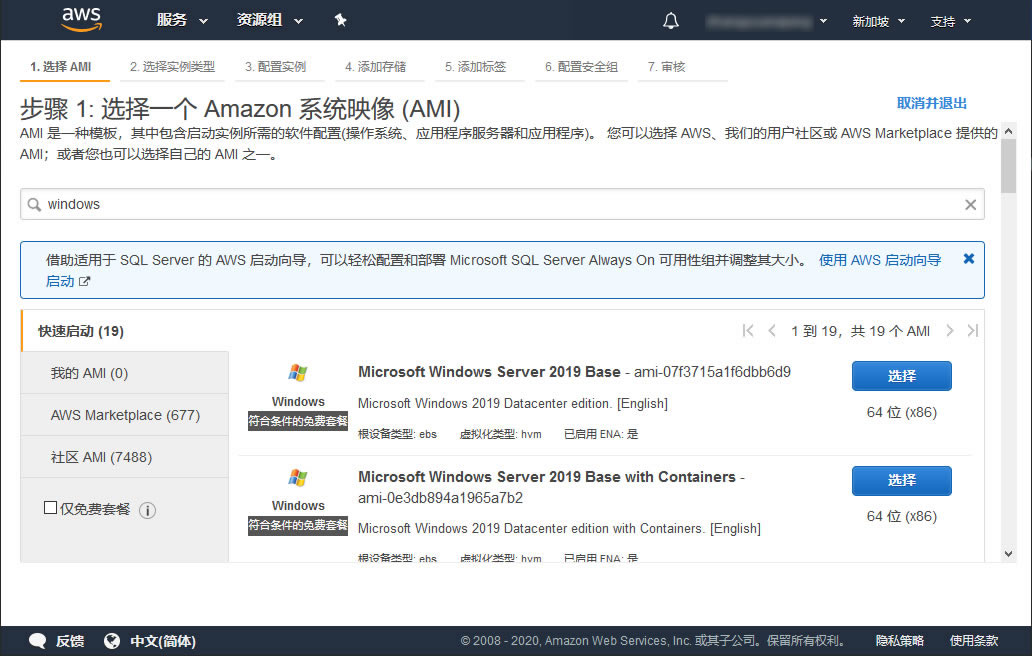Click the page scrollbar up arrow

1008,132
